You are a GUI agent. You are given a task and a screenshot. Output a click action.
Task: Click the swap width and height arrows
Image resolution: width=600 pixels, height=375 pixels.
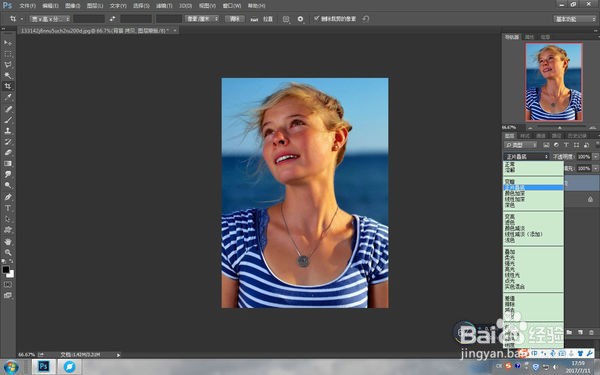click(x=112, y=19)
